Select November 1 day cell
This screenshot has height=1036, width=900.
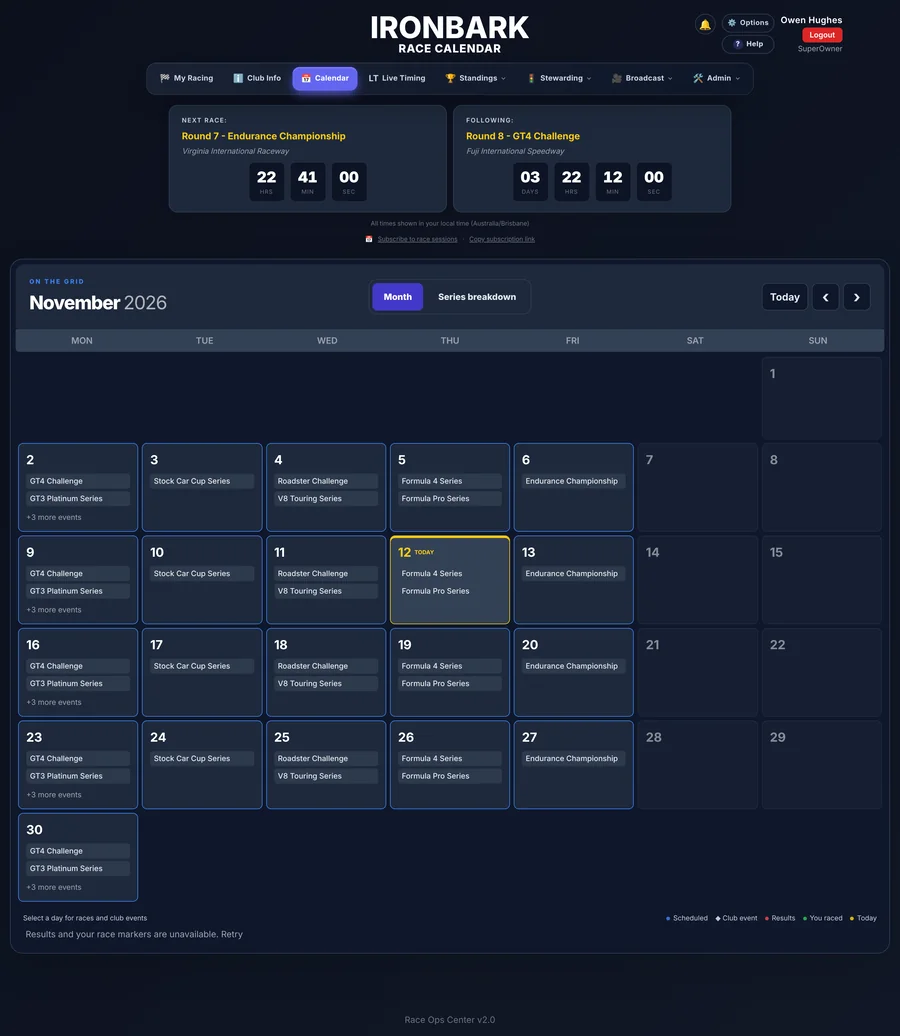(821, 398)
